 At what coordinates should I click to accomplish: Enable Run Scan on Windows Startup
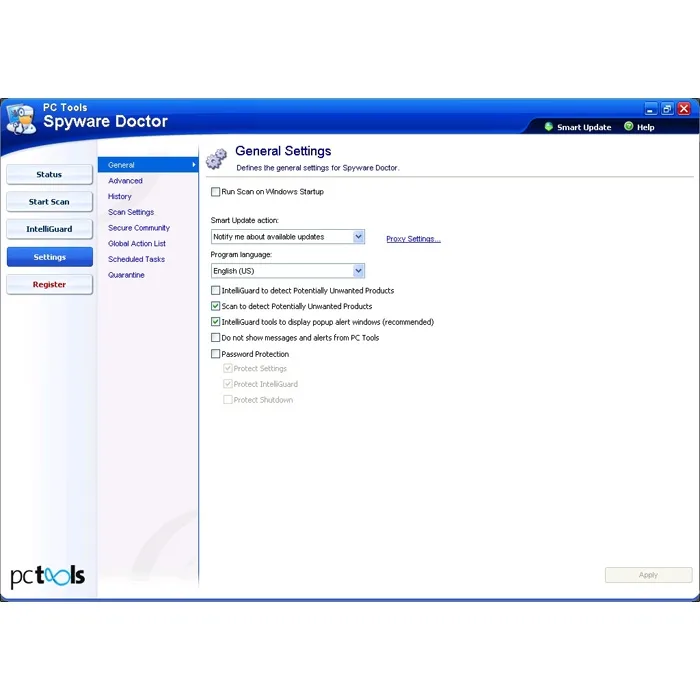[x=216, y=192]
